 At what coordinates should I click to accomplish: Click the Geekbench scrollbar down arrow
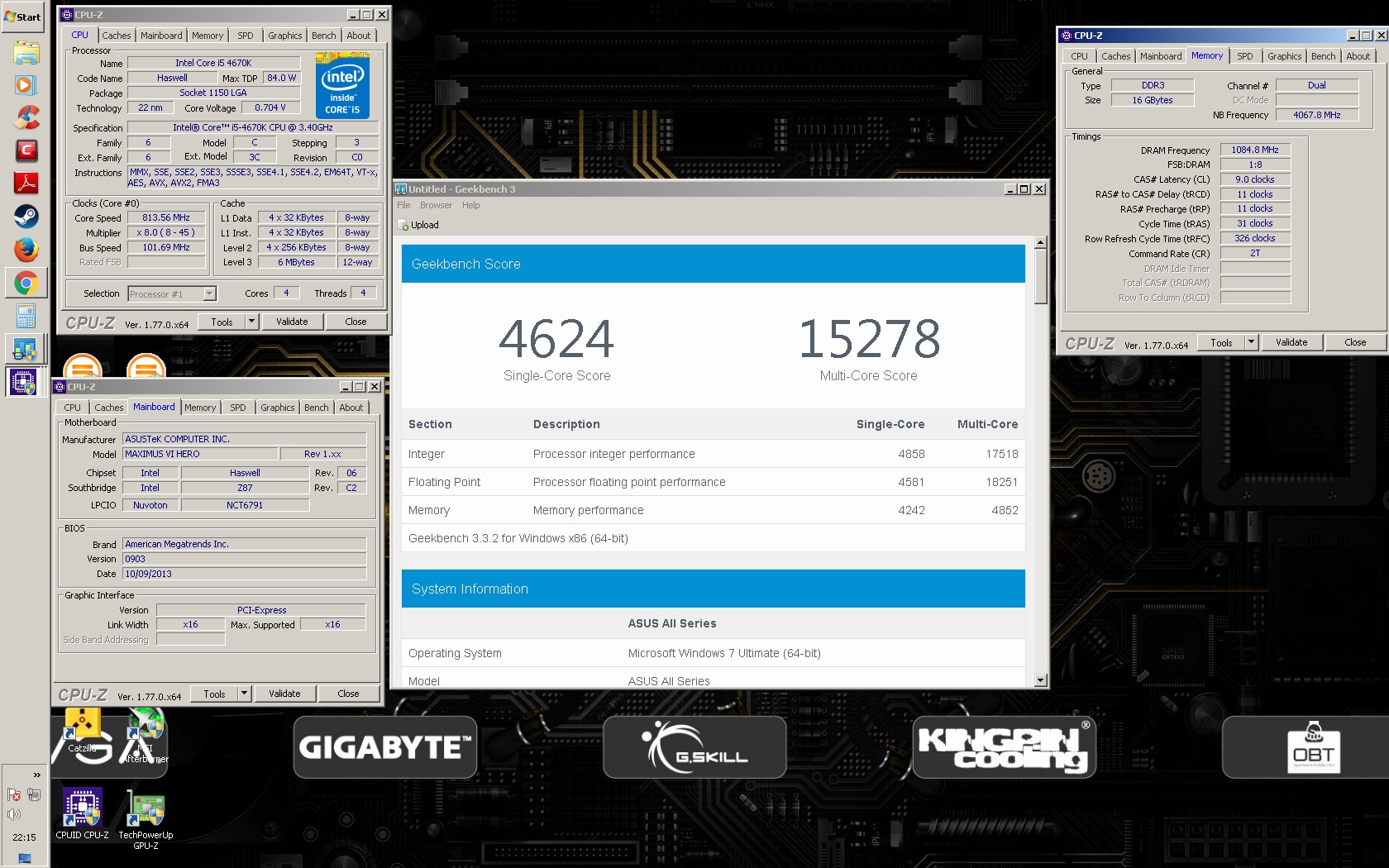[1041, 680]
